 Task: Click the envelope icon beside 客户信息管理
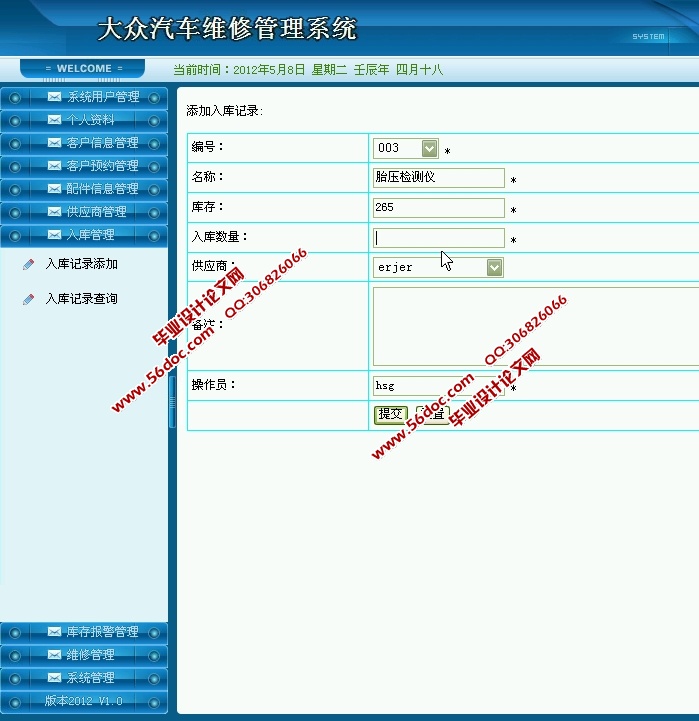pos(54,143)
